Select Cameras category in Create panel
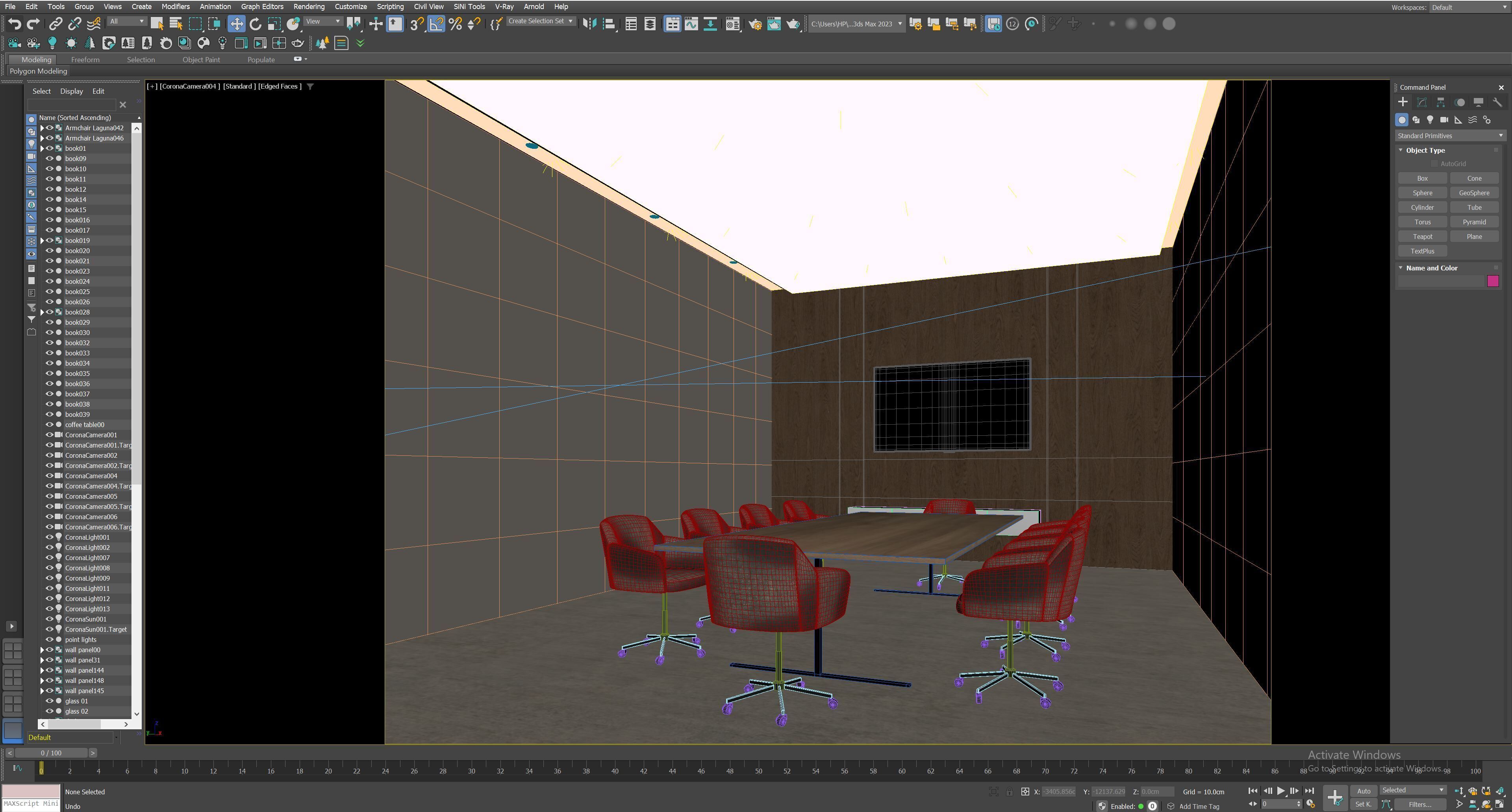The width and height of the screenshot is (1512, 812). click(x=1444, y=120)
